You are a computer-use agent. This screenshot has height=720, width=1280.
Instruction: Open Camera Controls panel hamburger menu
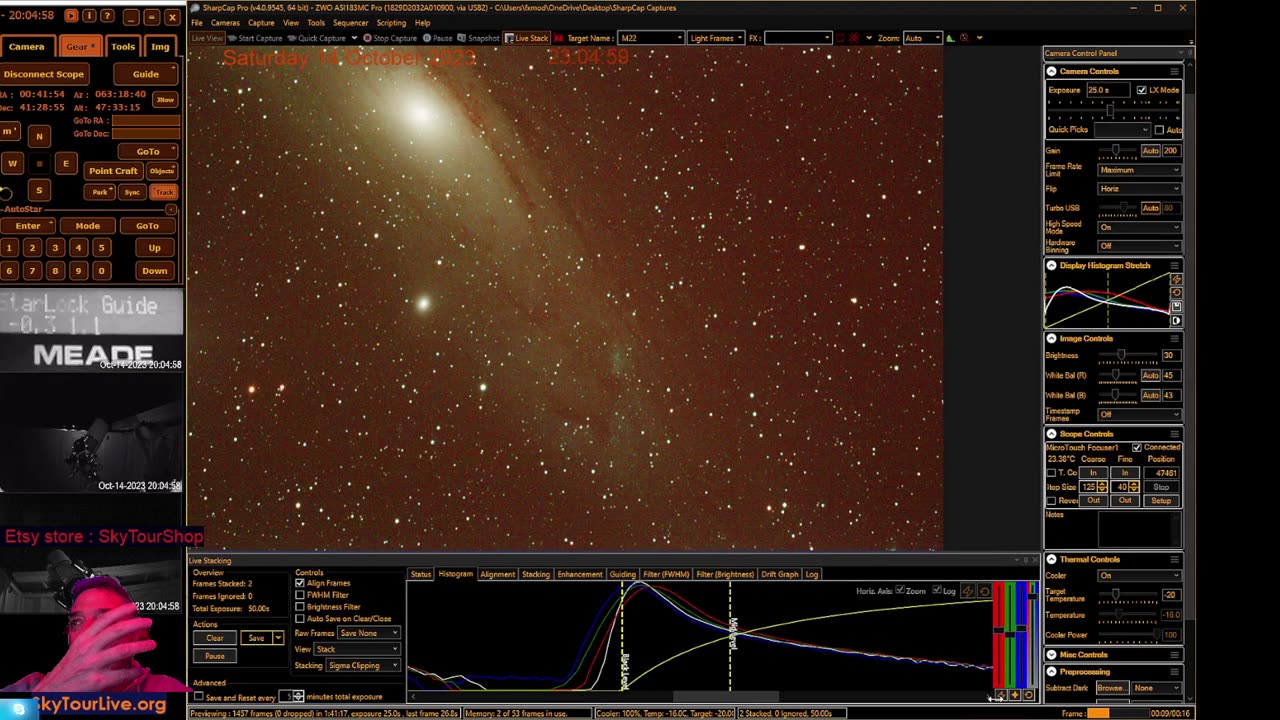(x=1174, y=71)
